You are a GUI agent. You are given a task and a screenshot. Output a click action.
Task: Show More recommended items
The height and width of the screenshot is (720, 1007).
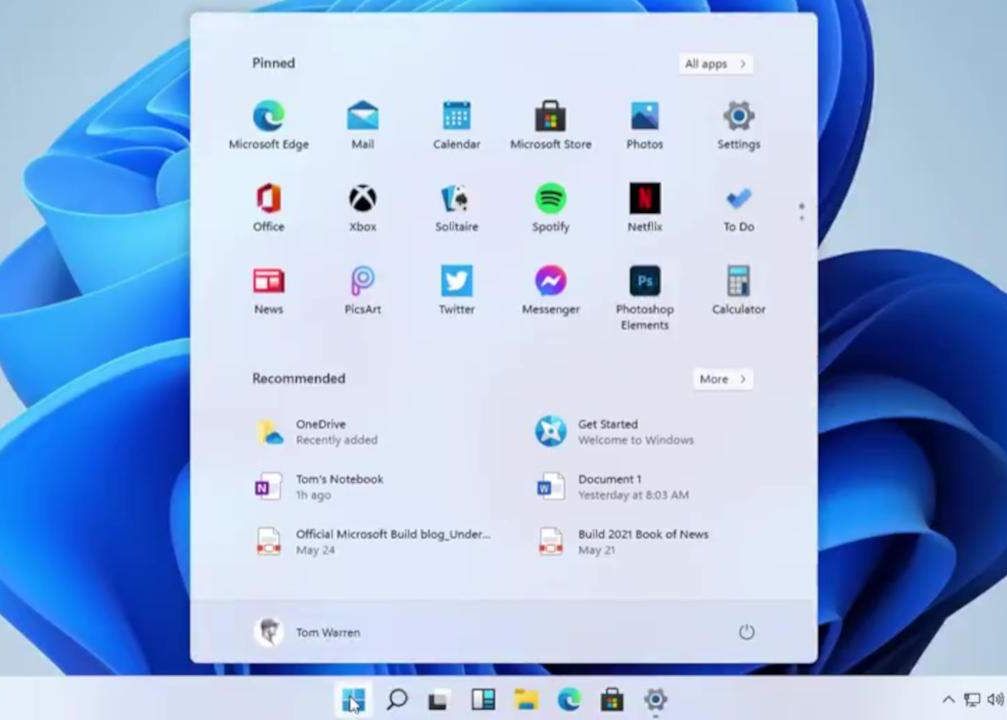(x=721, y=379)
